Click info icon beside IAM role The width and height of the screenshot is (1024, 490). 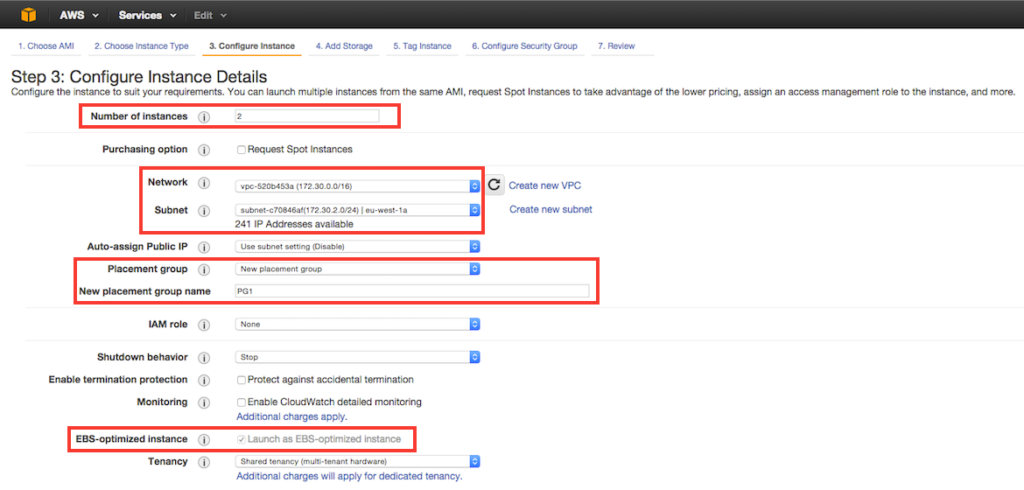pos(204,325)
